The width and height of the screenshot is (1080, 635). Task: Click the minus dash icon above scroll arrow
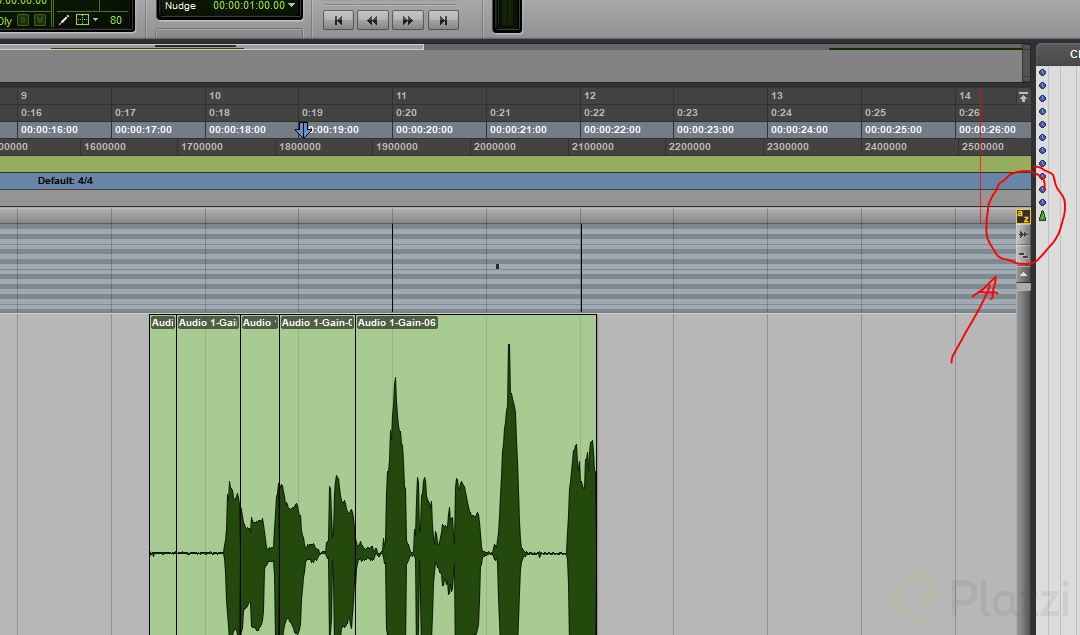point(1023,255)
